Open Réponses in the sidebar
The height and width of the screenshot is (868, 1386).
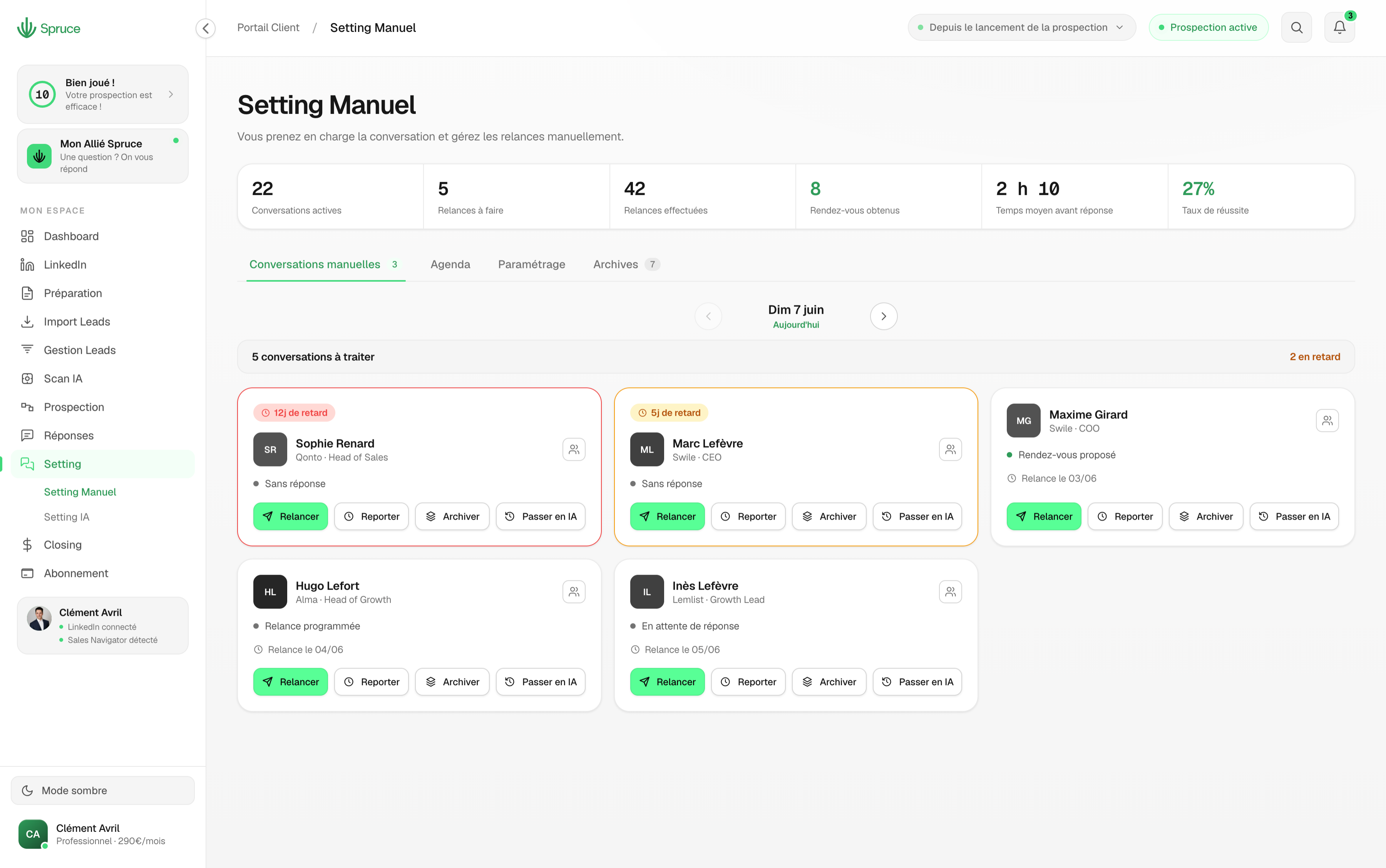pyautogui.click(x=103, y=436)
